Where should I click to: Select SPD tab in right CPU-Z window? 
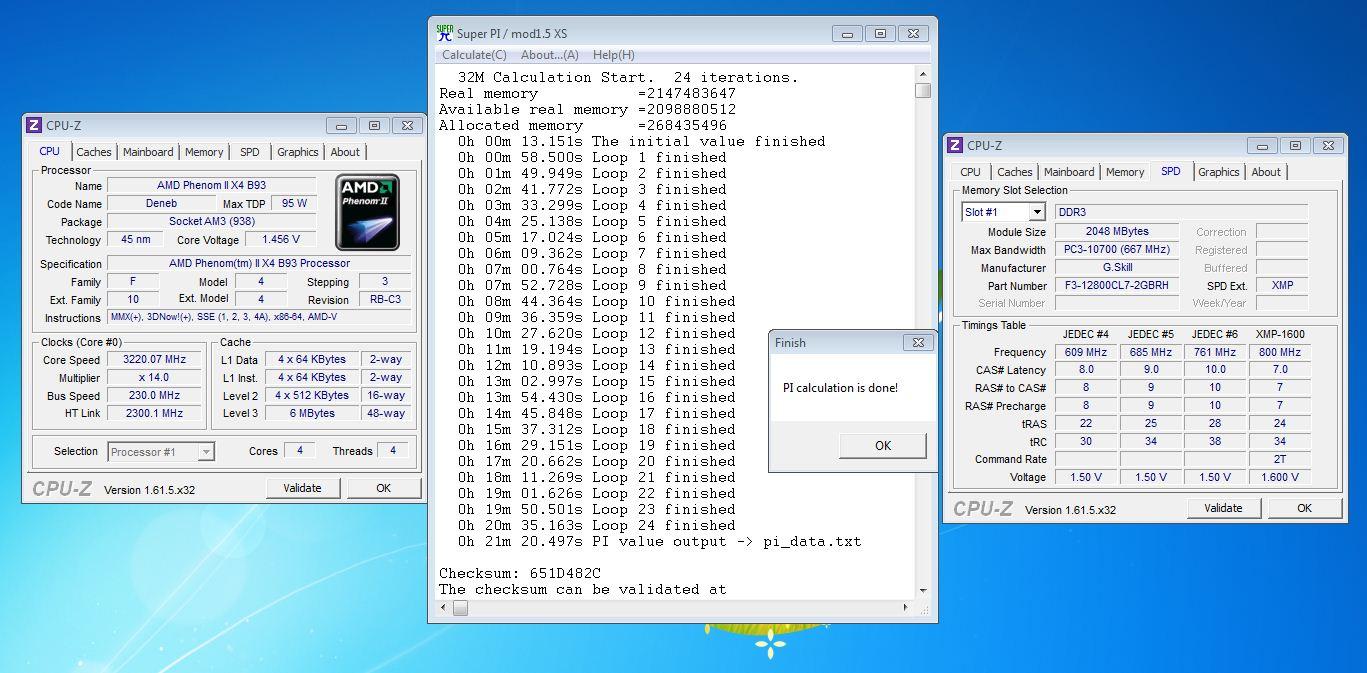[x=1171, y=171]
